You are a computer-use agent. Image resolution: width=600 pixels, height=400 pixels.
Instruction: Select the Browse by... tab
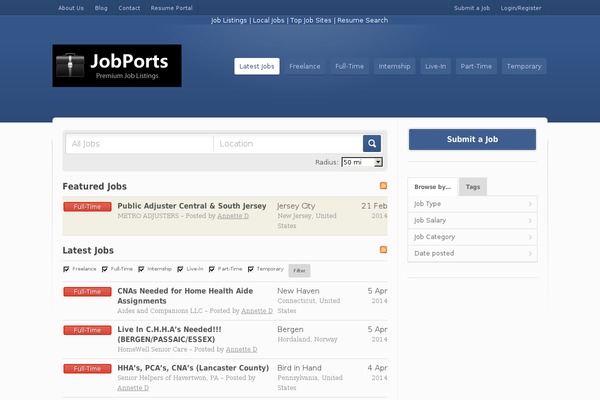[433, 187]
